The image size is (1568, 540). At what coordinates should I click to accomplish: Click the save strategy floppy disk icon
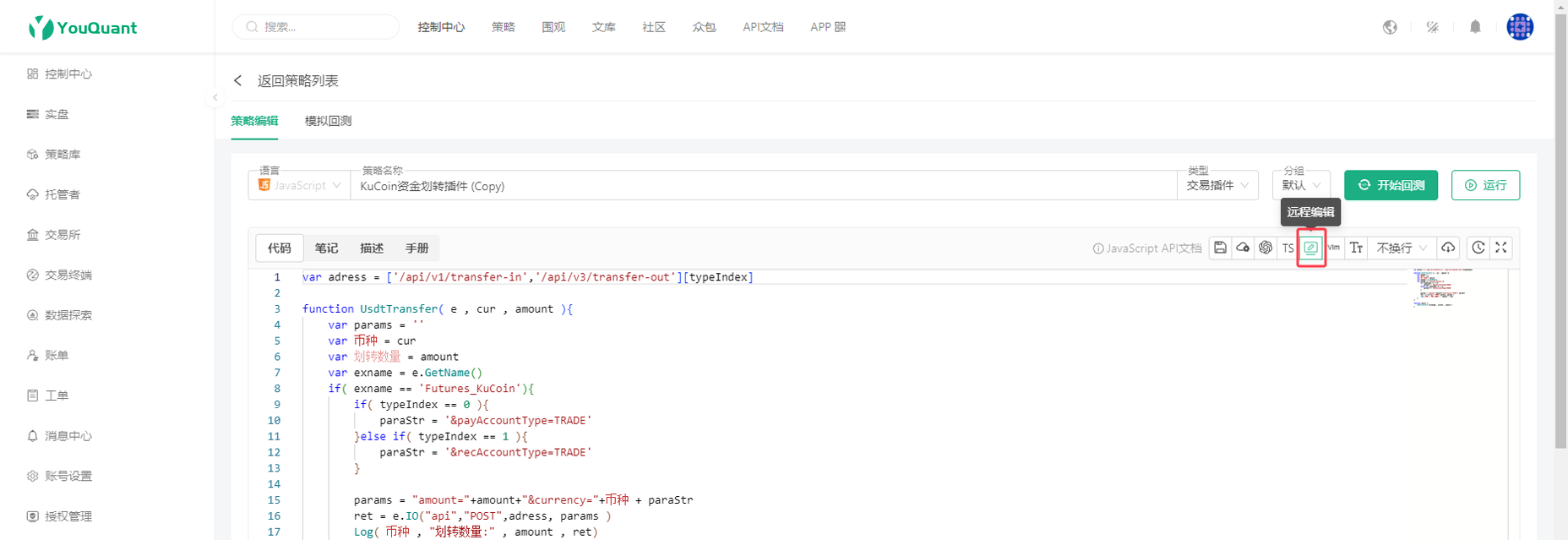[x=1220, y=248]
